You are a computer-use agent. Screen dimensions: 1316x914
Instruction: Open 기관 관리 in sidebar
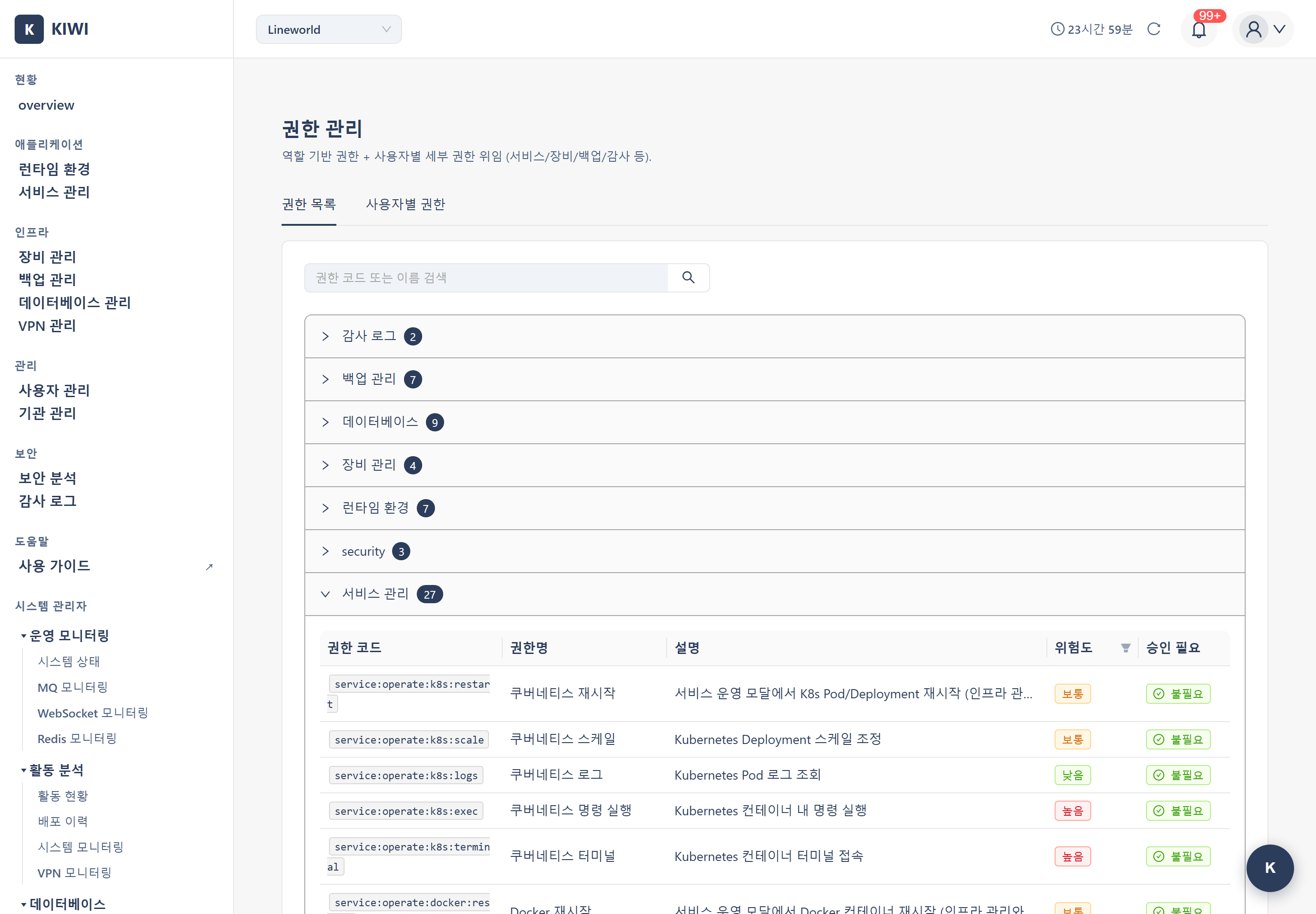[48, 413]
